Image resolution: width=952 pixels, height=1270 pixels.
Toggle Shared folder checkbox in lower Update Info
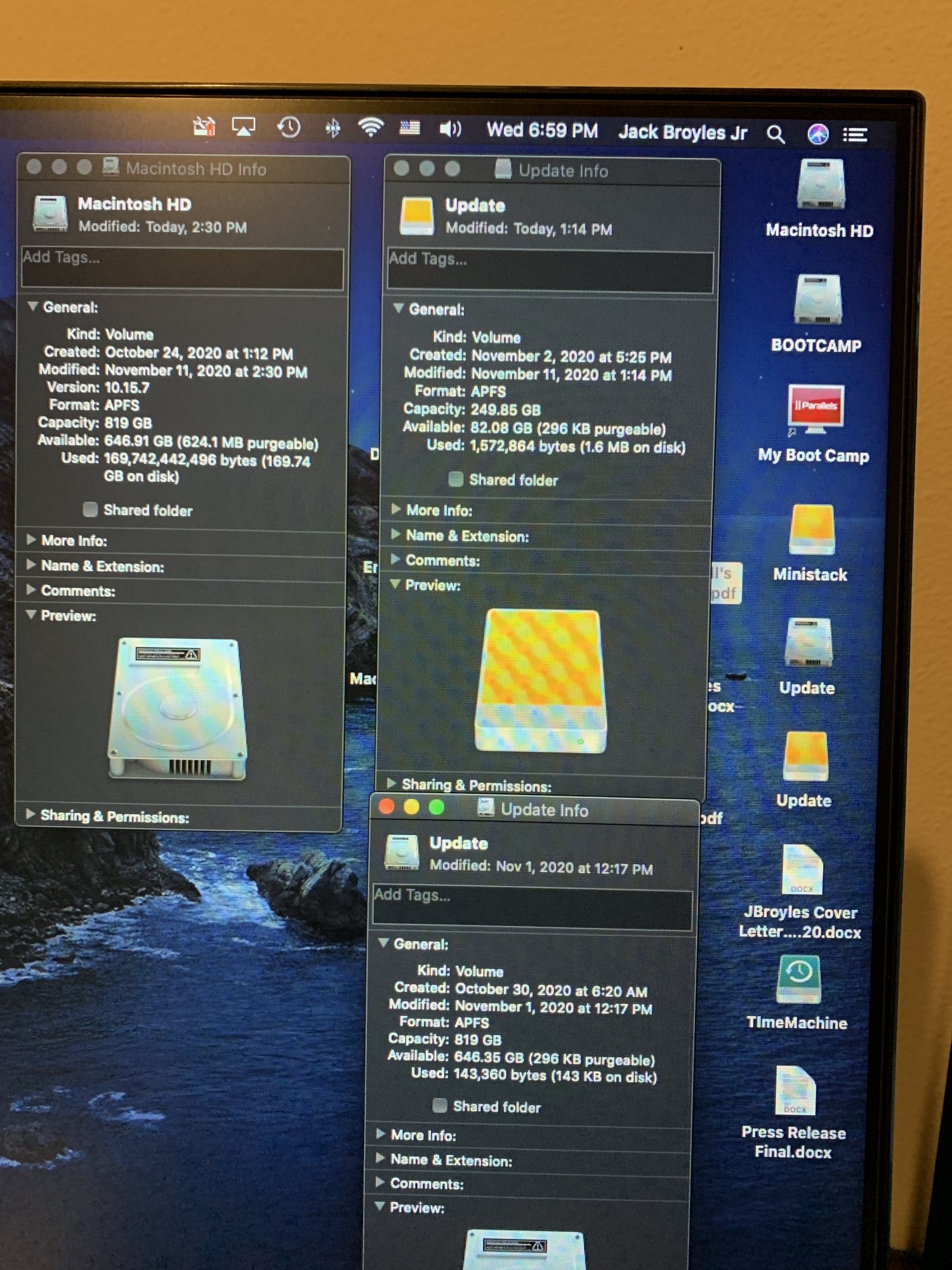tap(439, 1106)
